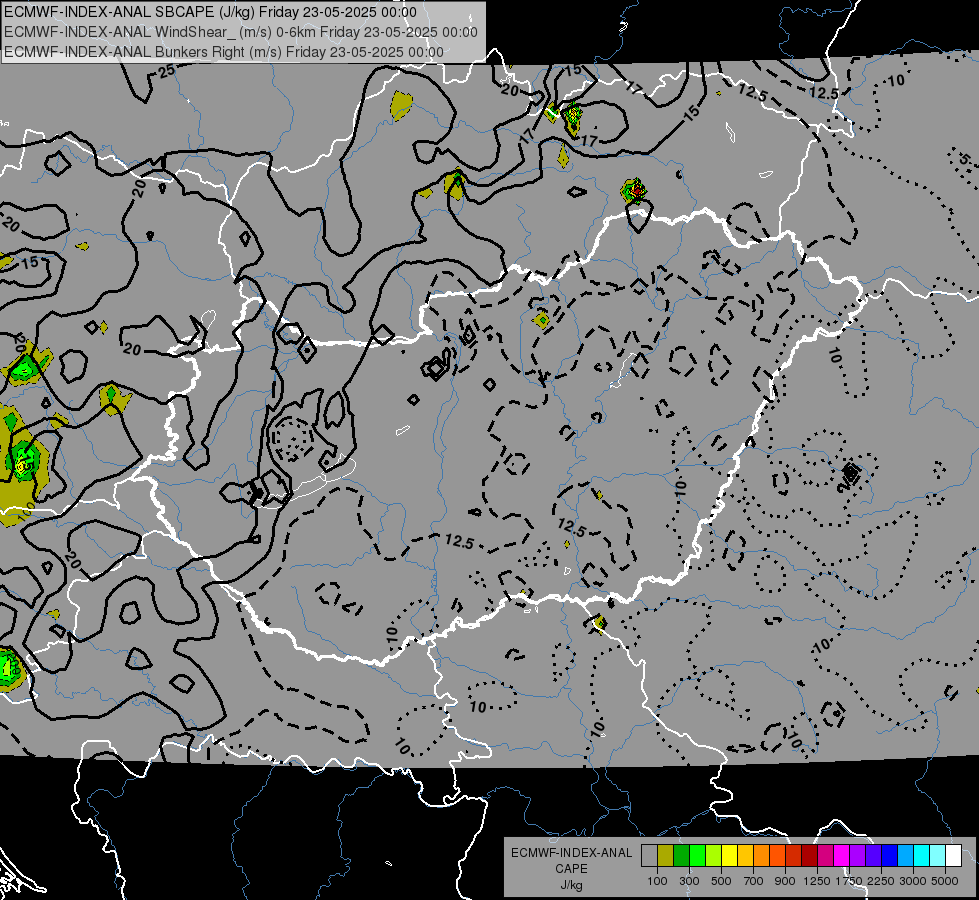Select the bright green legend swatch
The width and height of the screenshot is (979, 900).
(697, 855)
